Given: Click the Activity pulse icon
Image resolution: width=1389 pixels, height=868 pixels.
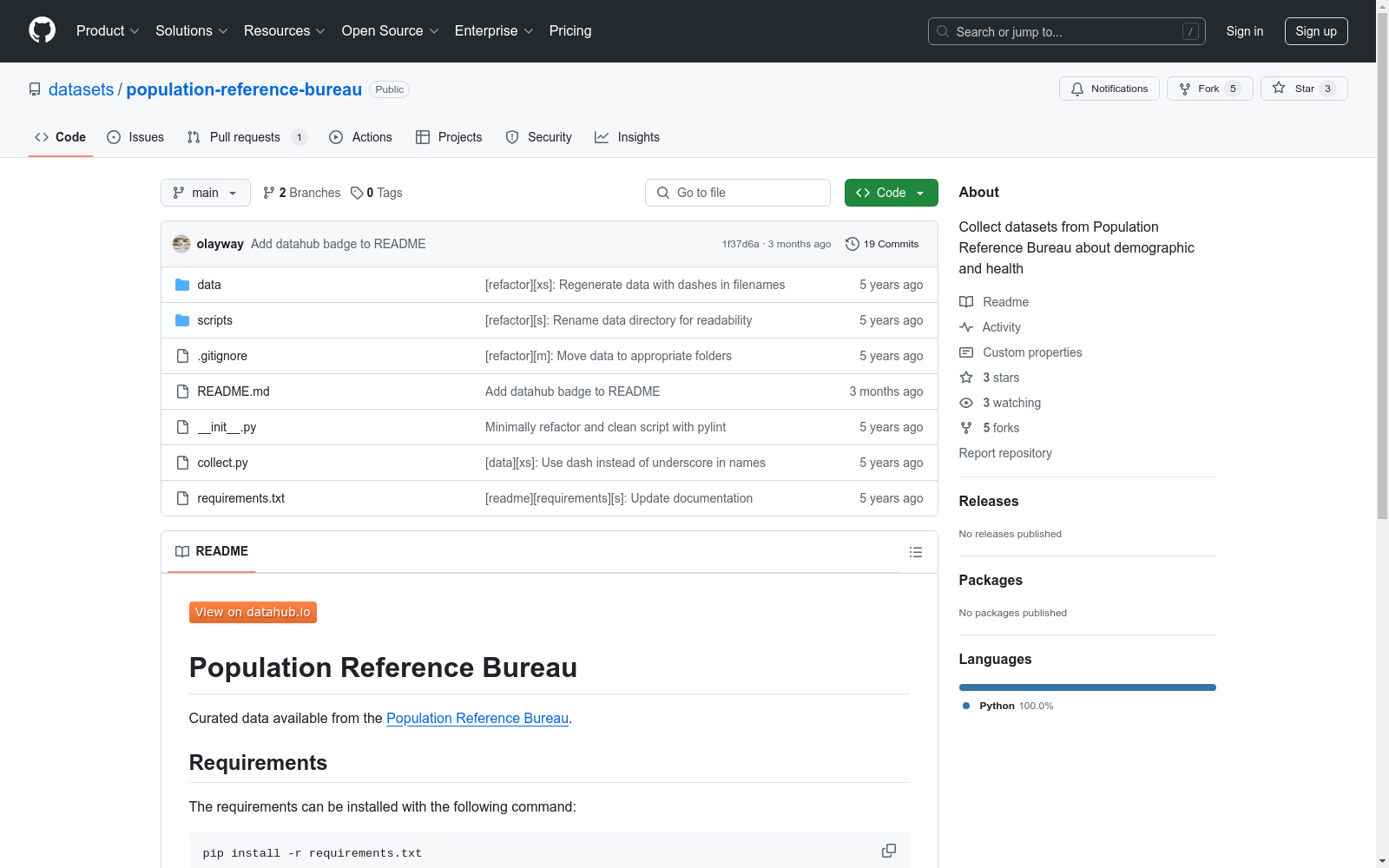Looking at the screenshot, I should point(966,327).
